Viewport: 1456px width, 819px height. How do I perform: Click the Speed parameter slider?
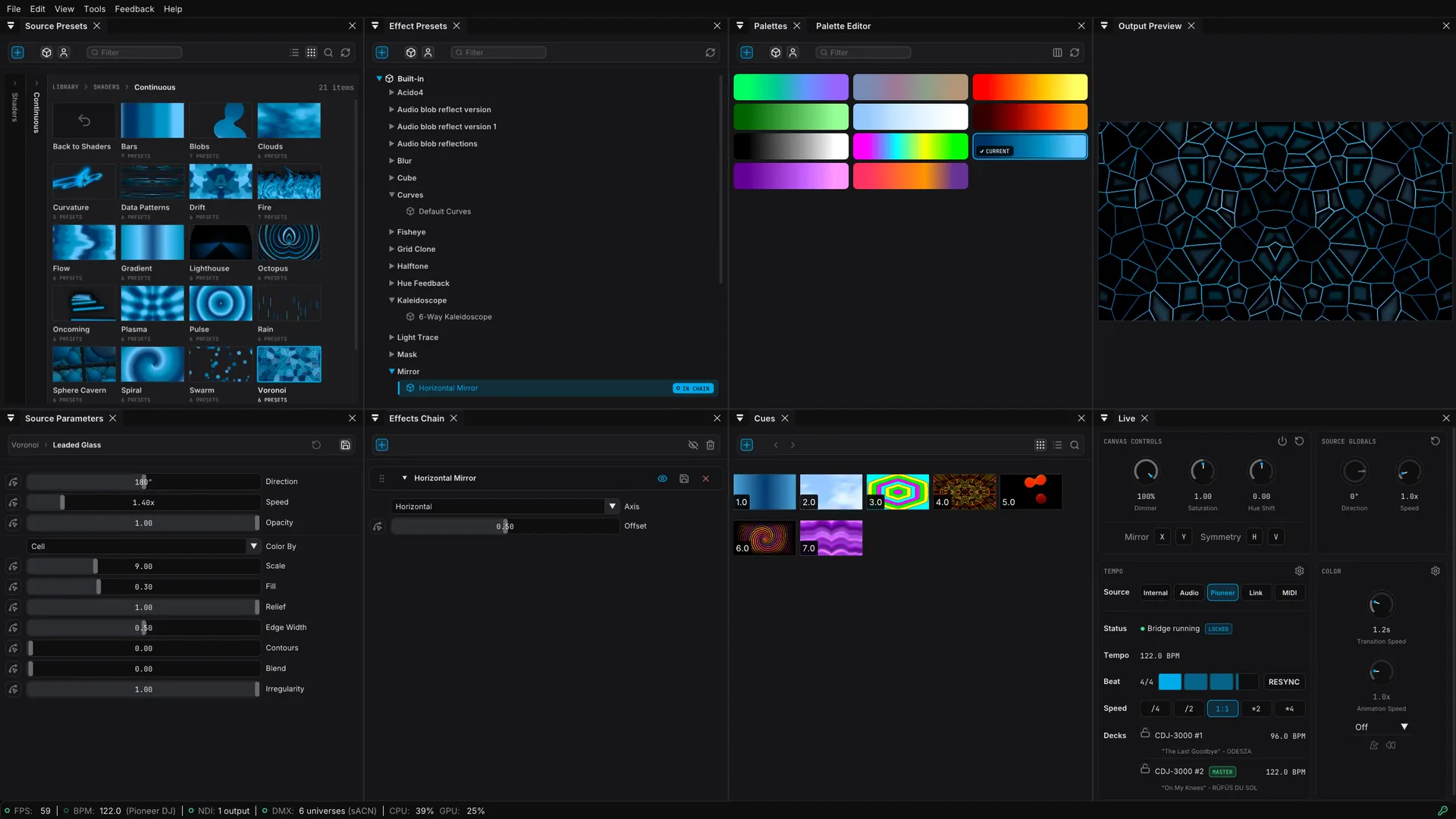click(143, 503)
